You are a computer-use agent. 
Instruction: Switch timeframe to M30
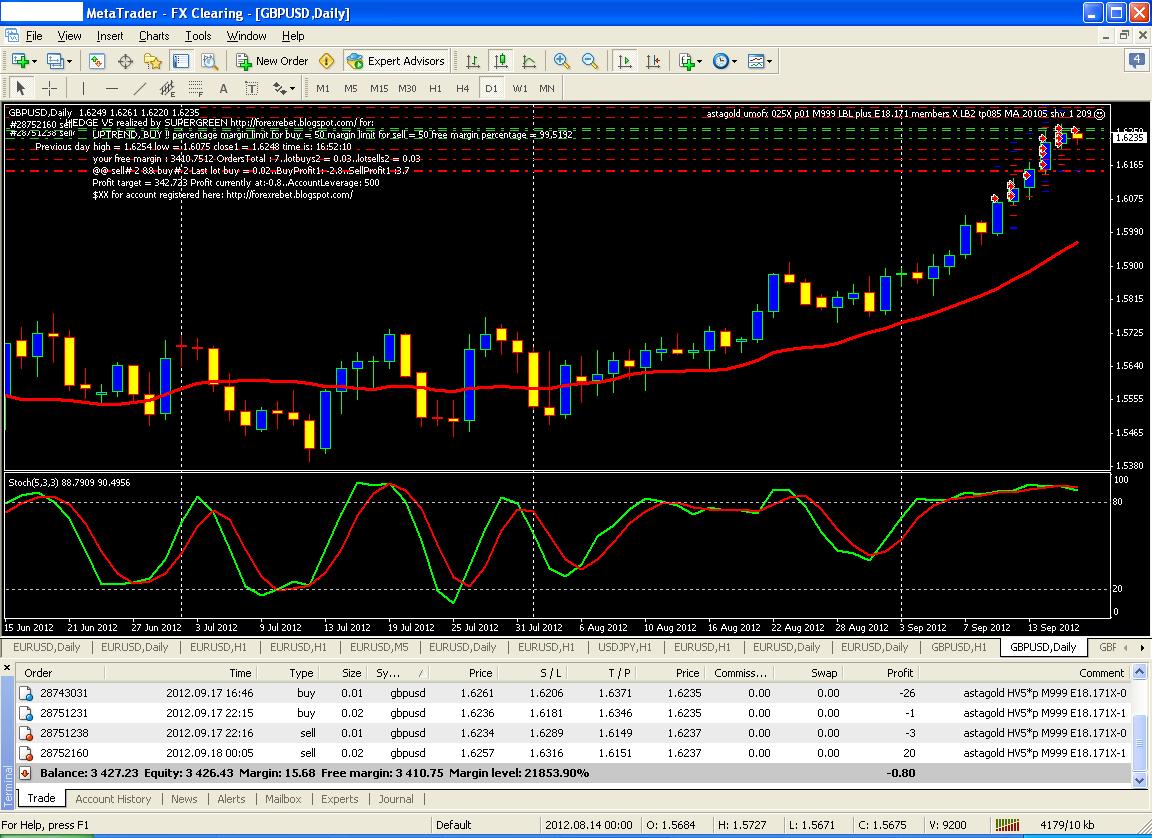pos(407,88)
